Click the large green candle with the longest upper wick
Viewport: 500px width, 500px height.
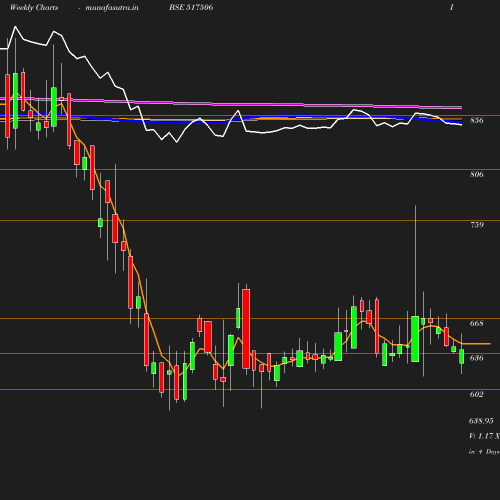point(415,339)
